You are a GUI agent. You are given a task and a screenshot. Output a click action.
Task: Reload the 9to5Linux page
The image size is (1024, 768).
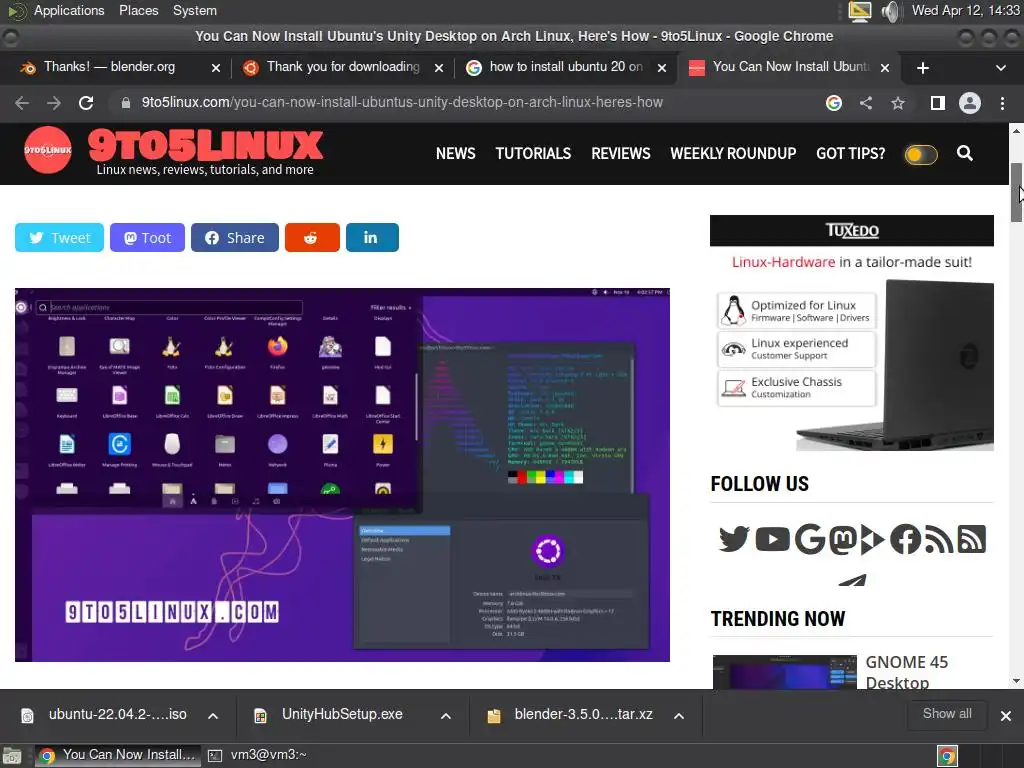pos(86,103)
